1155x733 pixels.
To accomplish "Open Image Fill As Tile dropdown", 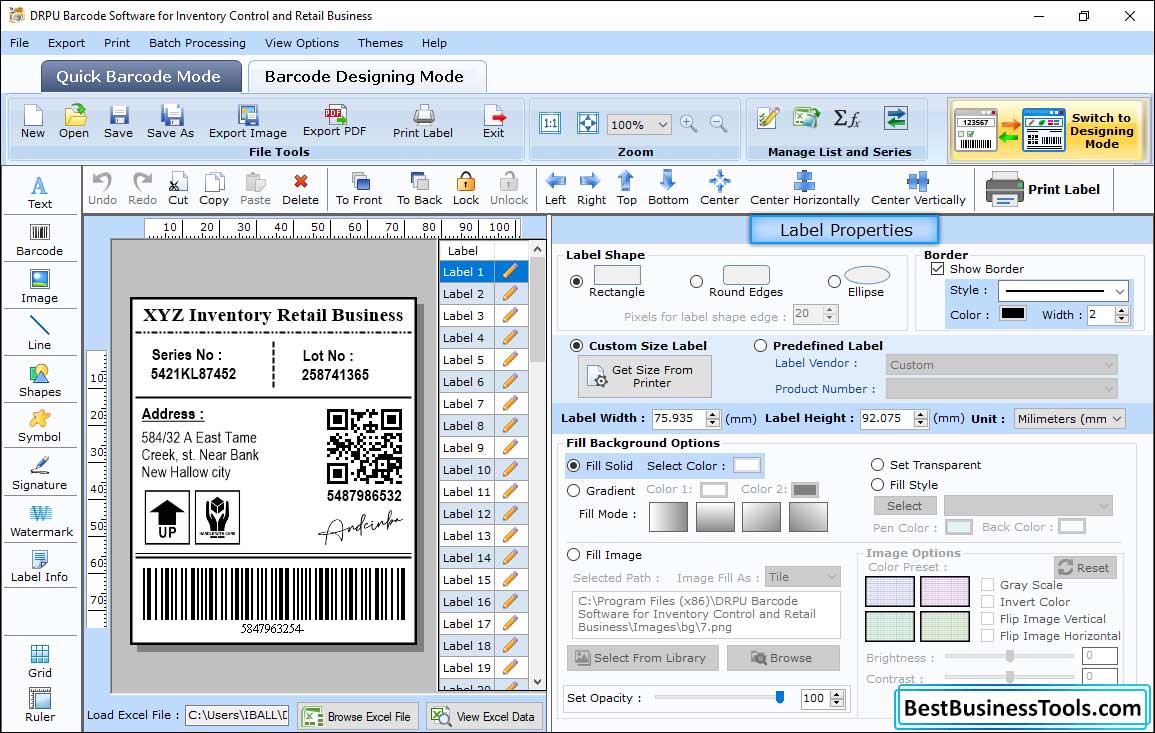I will coord(802,577).
